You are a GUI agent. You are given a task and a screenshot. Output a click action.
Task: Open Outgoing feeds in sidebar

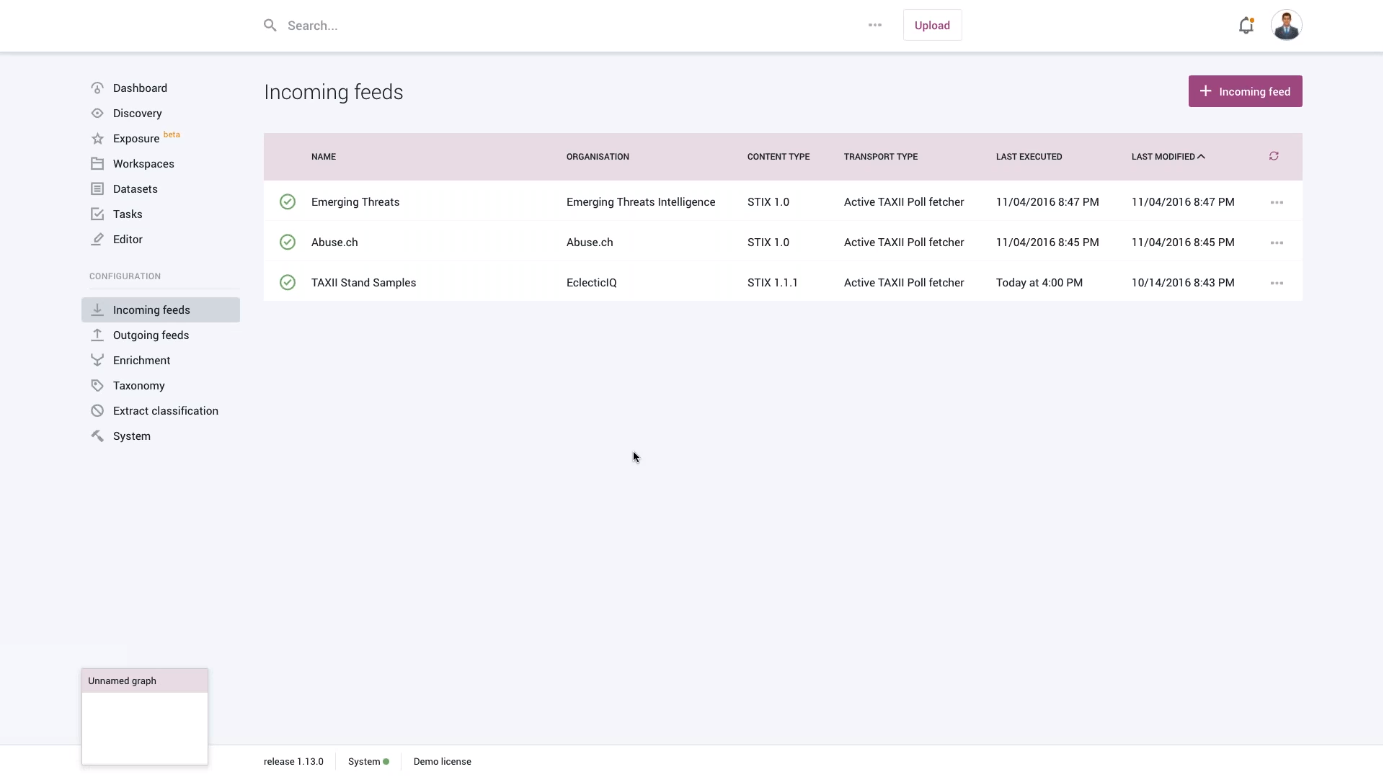pos(151,335)
